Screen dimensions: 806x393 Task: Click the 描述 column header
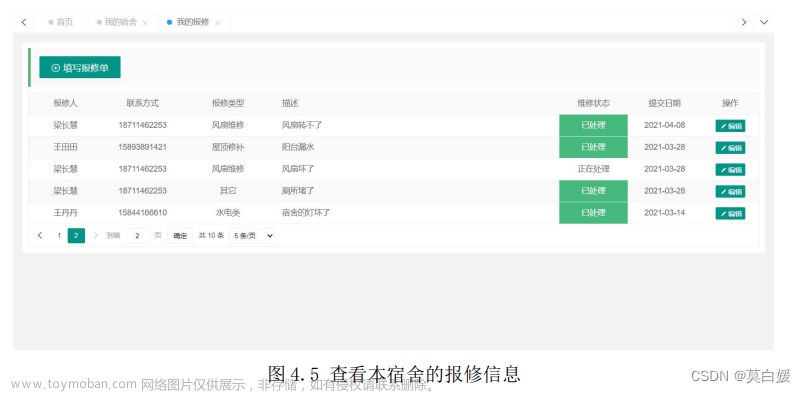click(x=290, y=103)
